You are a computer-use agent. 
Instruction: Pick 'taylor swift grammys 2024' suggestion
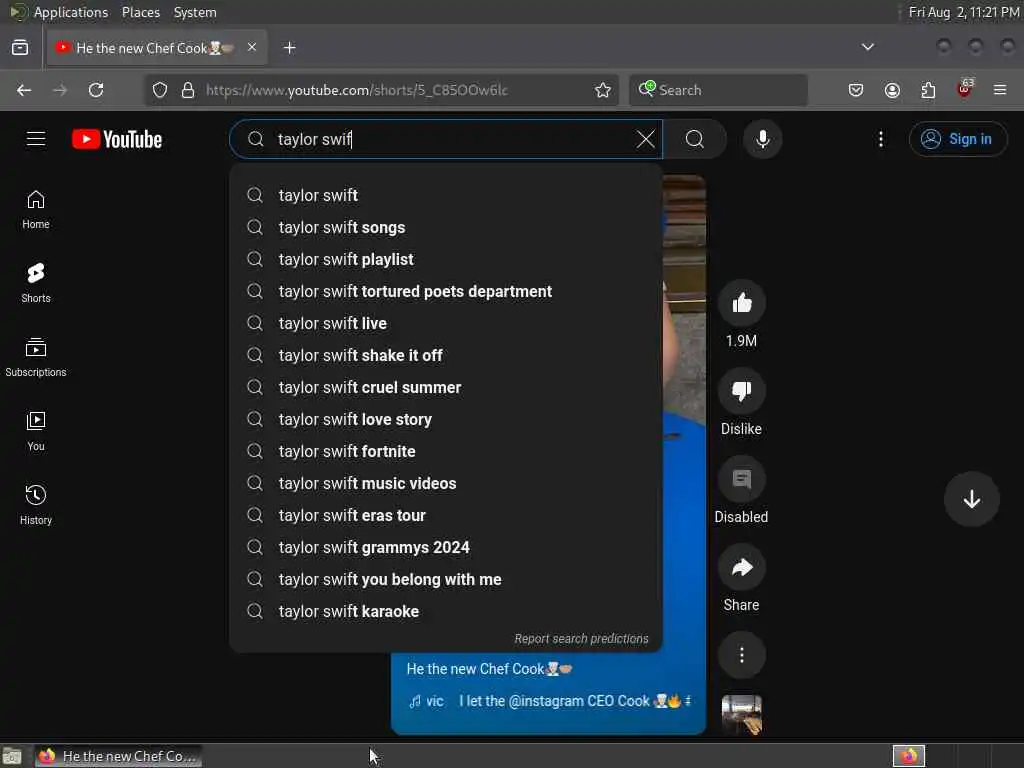[x=446, y=547]
